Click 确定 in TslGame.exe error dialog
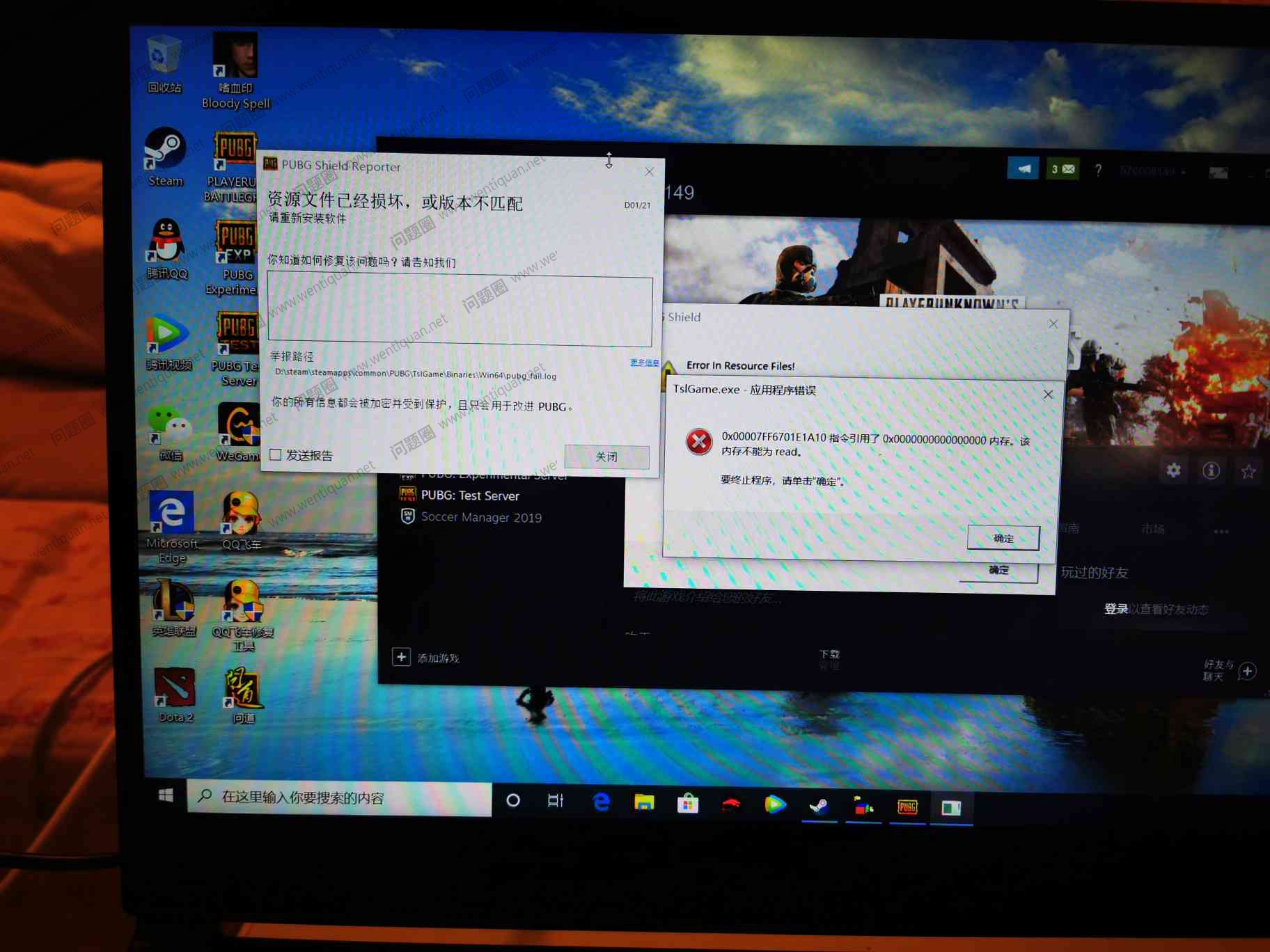The image size is (1270, 952). click(x=1003, y=538)
